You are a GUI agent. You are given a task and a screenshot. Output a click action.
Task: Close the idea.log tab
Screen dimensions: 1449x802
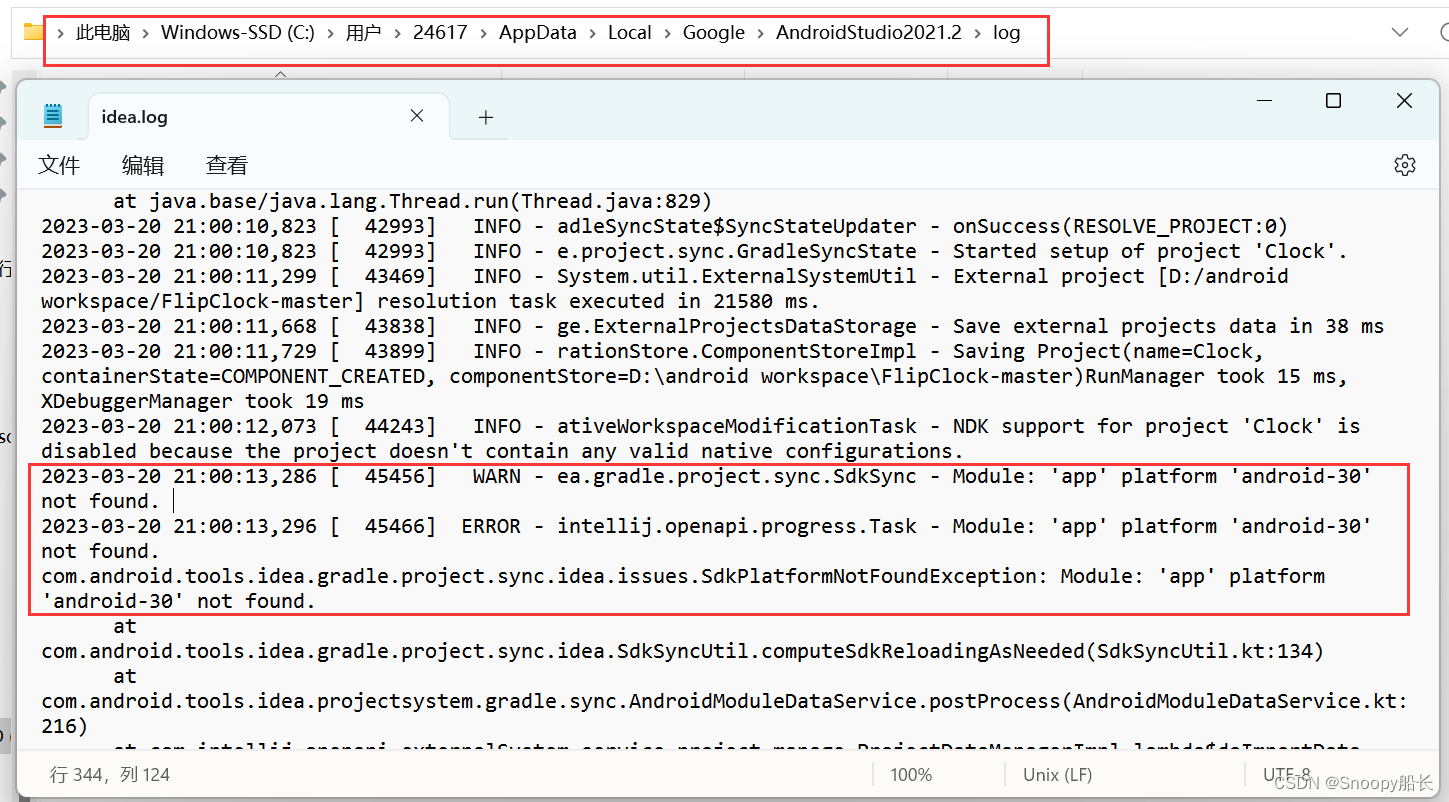[417, 116]
